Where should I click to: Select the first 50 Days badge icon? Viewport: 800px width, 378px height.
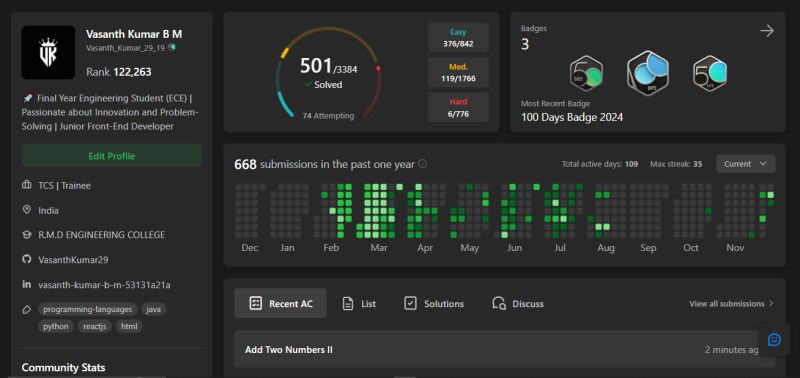pos(586,73)
